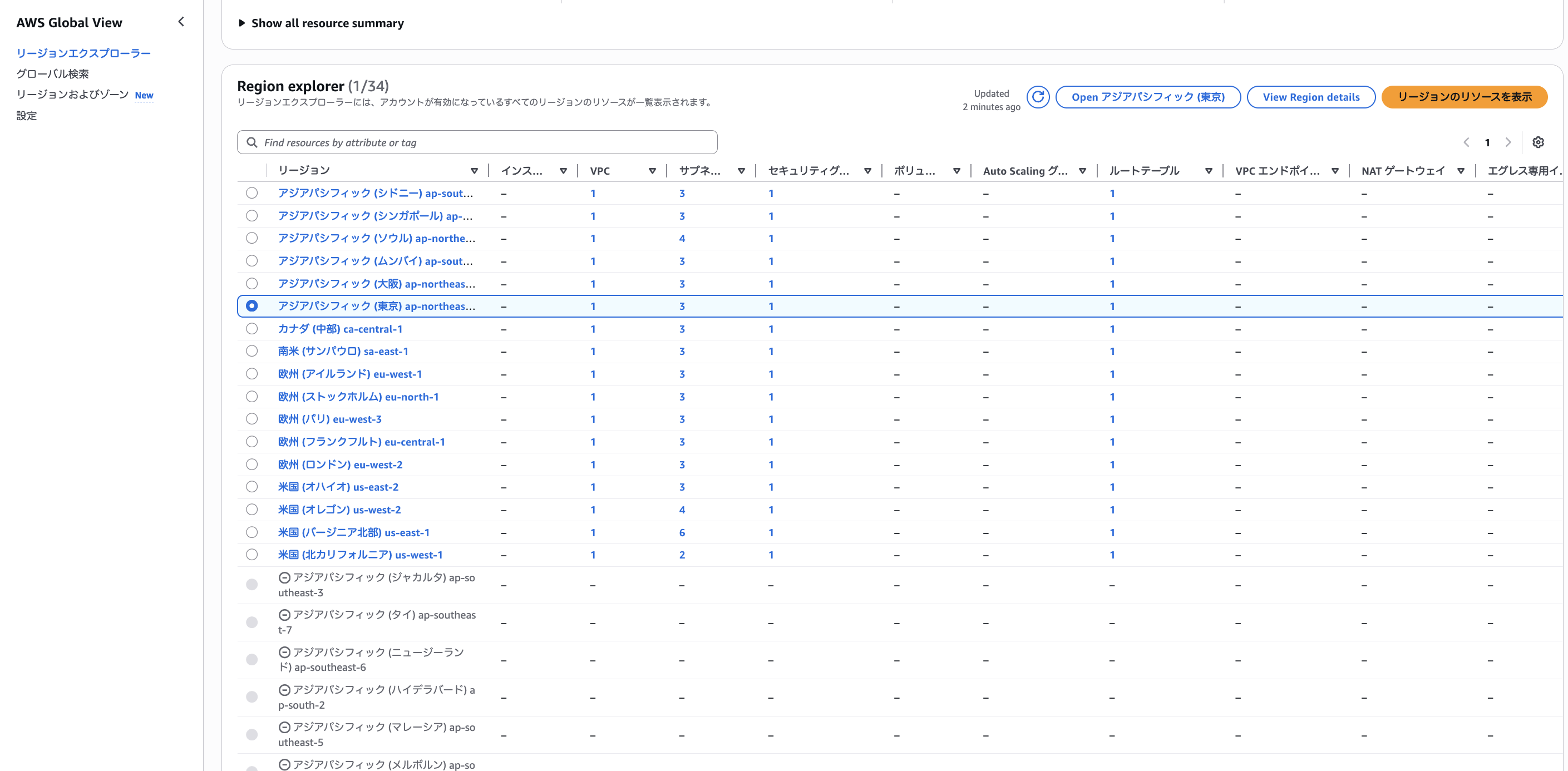Go to next page arrow

(x=1508, y=142)
